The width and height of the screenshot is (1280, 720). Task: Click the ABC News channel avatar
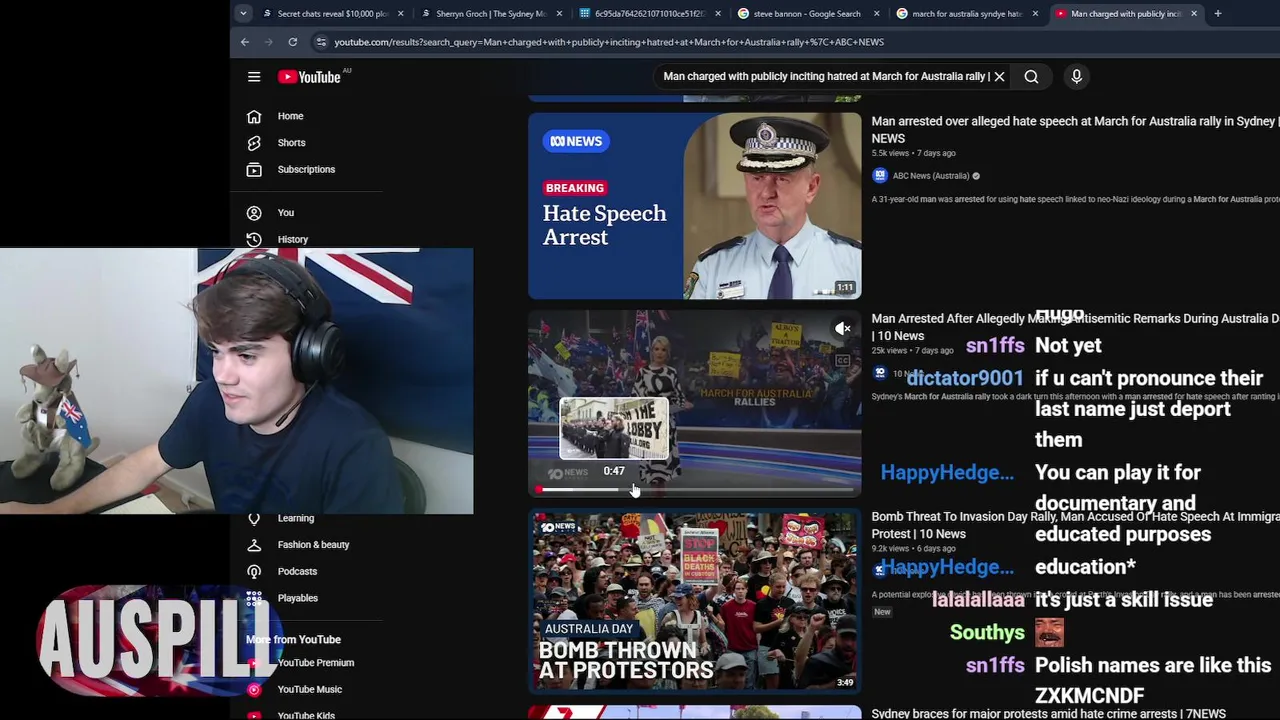880,176
